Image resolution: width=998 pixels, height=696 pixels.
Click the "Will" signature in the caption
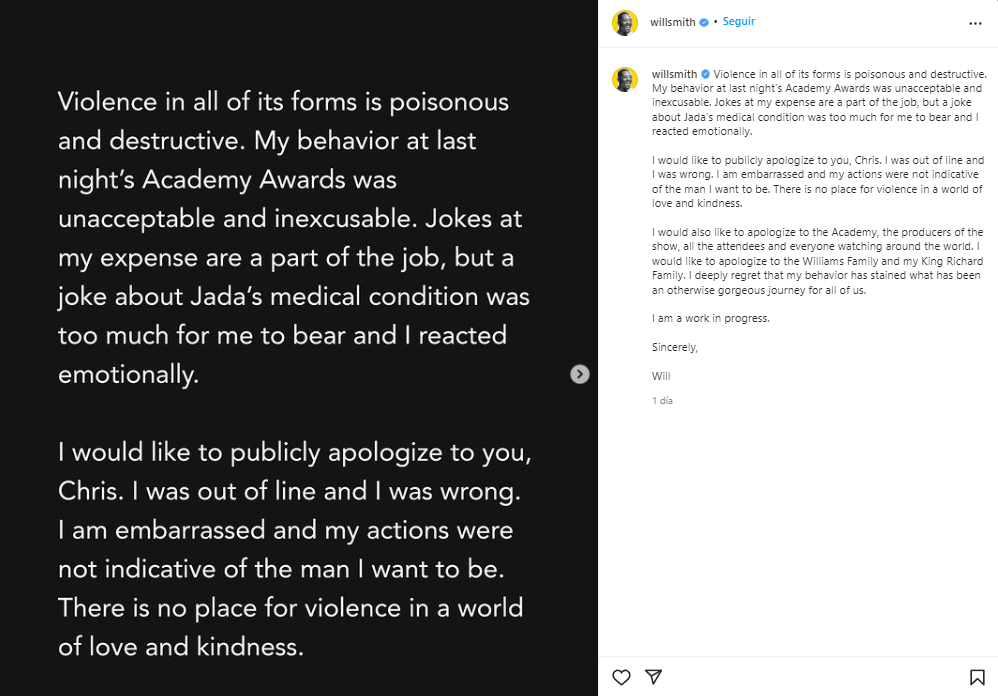pyautogui.click(x=660, y=377)
